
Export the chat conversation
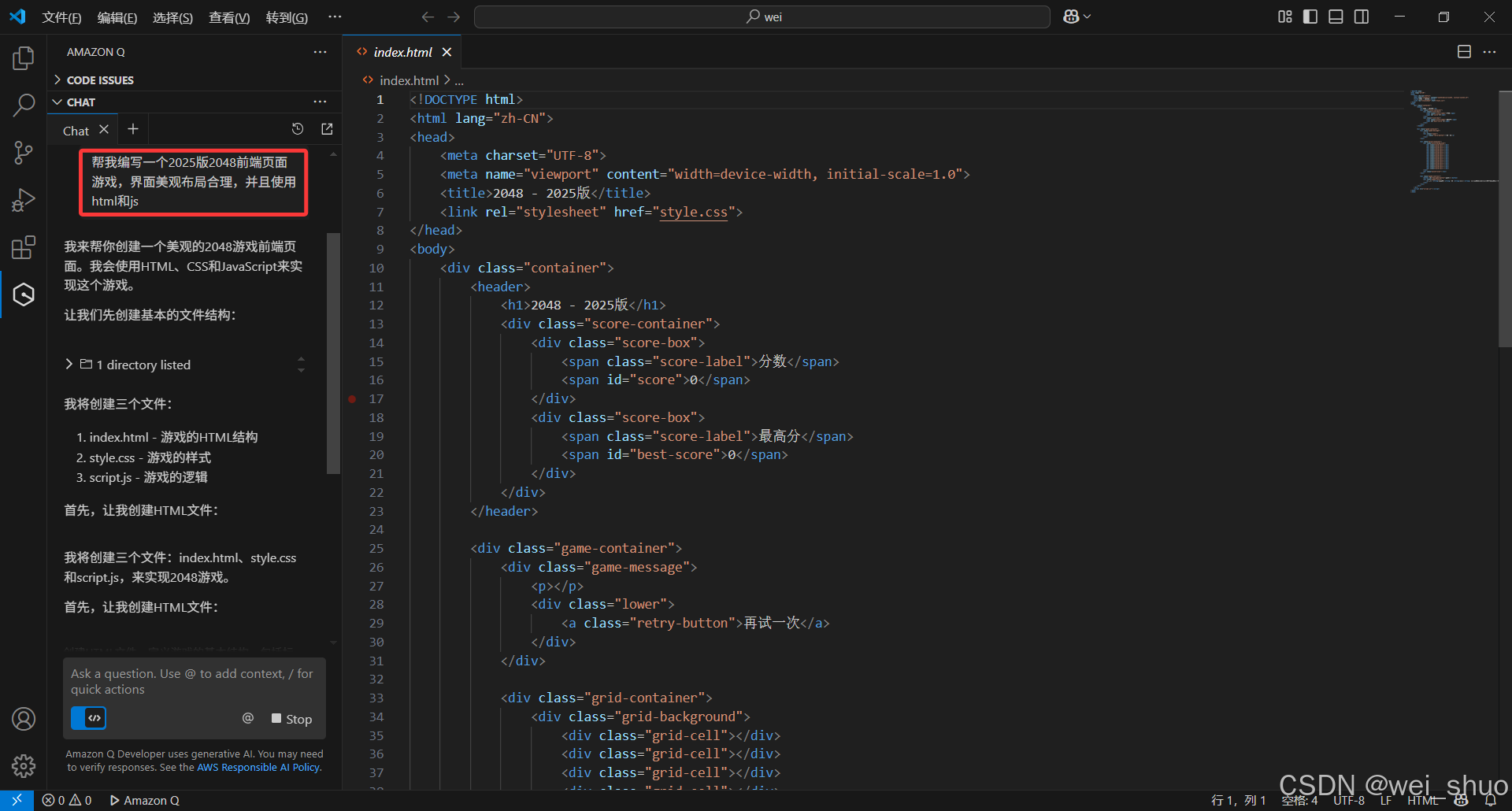[327, 129]
